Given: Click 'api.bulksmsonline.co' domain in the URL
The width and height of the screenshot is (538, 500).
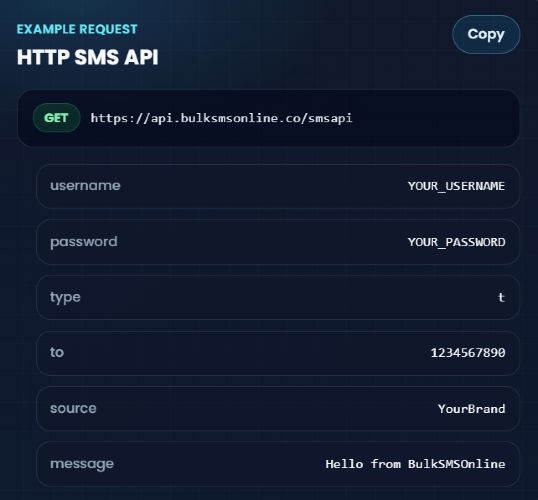Looking at the screenshot, I should tap(225, 118).
